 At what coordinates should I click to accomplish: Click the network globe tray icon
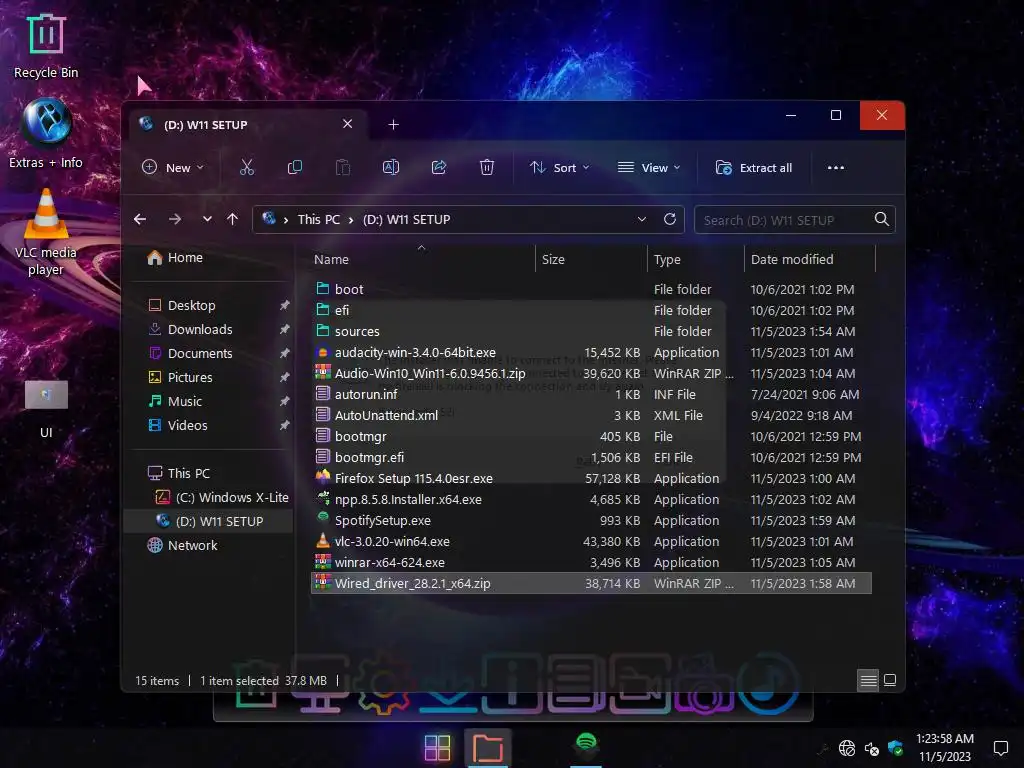click(847, 748)
